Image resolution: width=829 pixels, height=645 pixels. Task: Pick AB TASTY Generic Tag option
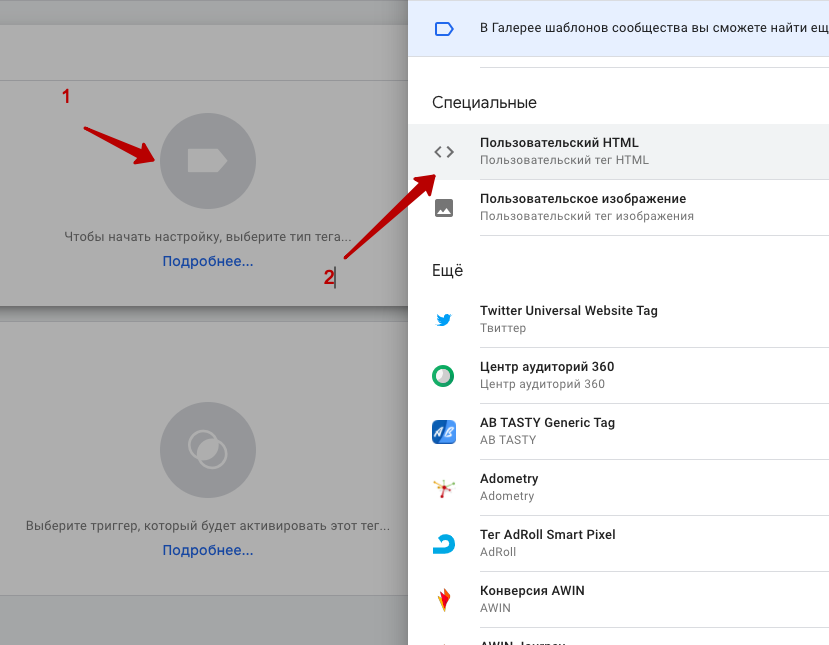547,423
